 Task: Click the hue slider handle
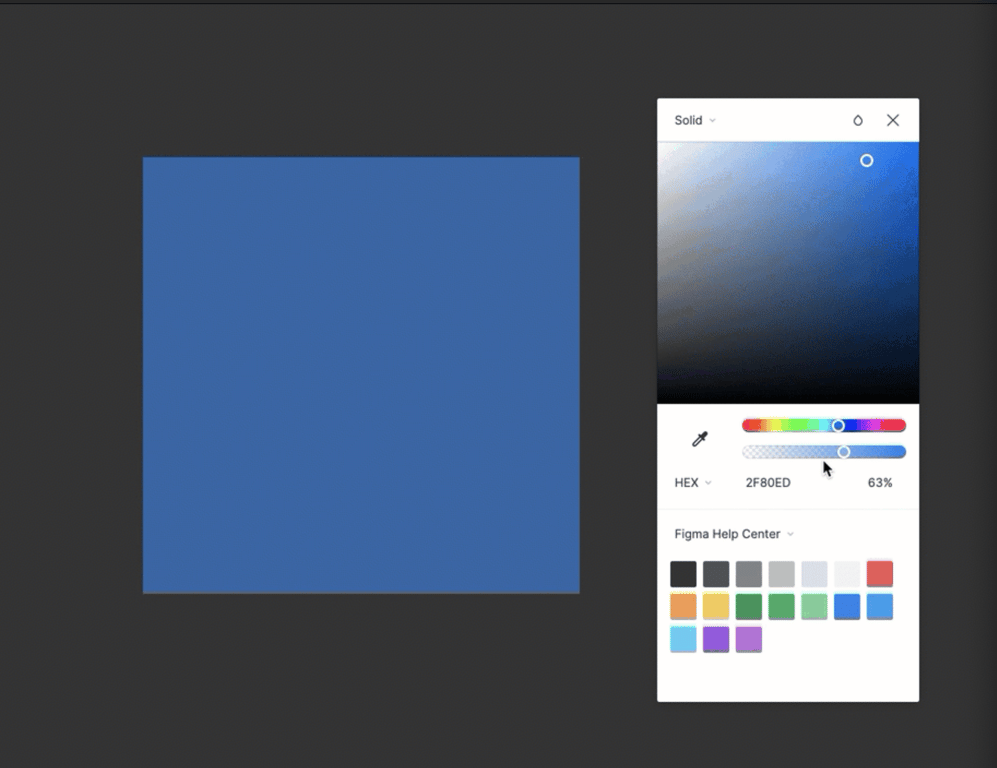[x=838, y=426]
